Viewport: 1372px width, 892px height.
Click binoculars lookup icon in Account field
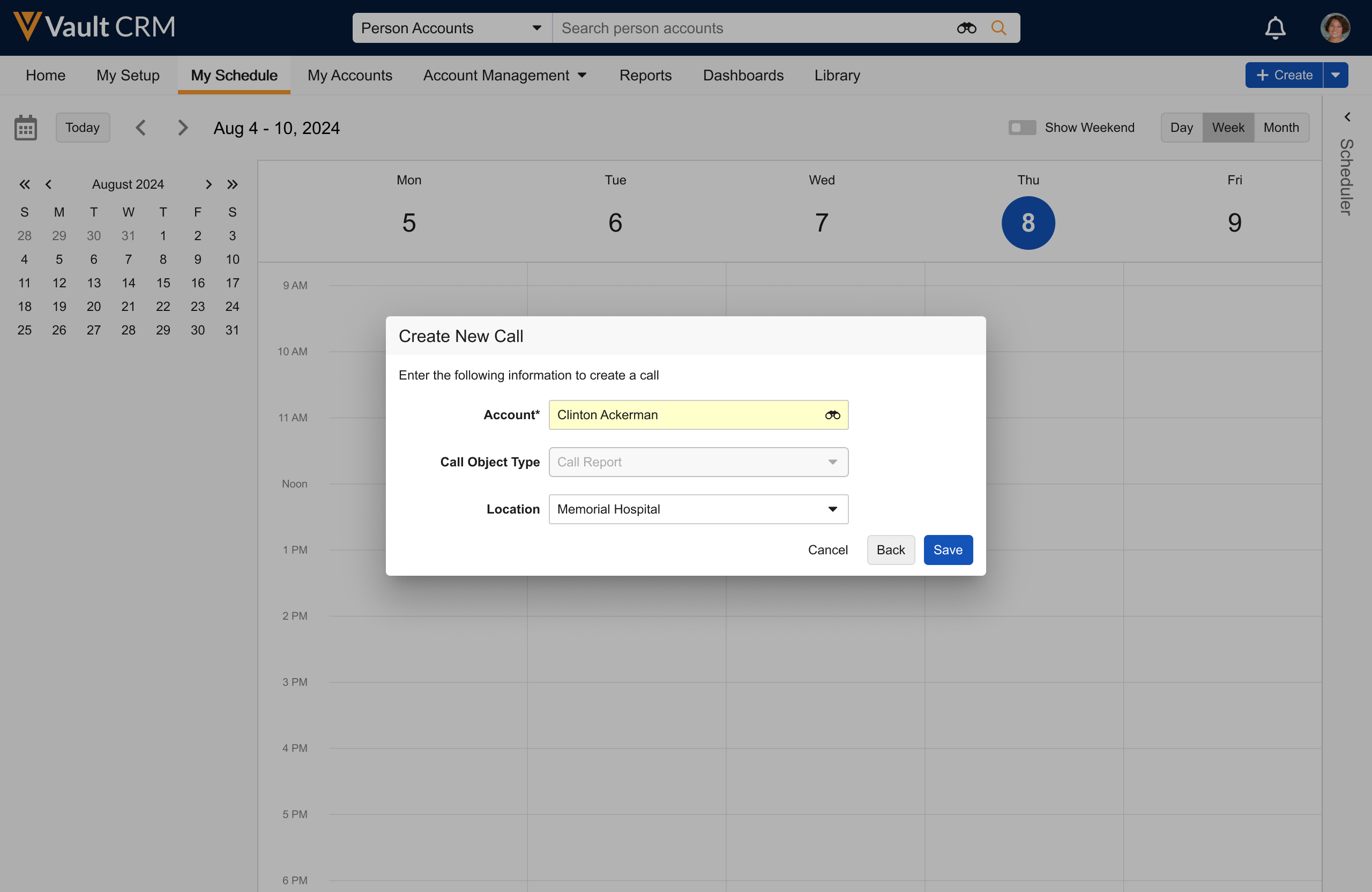pyautogui.click(x=832, y=414)
